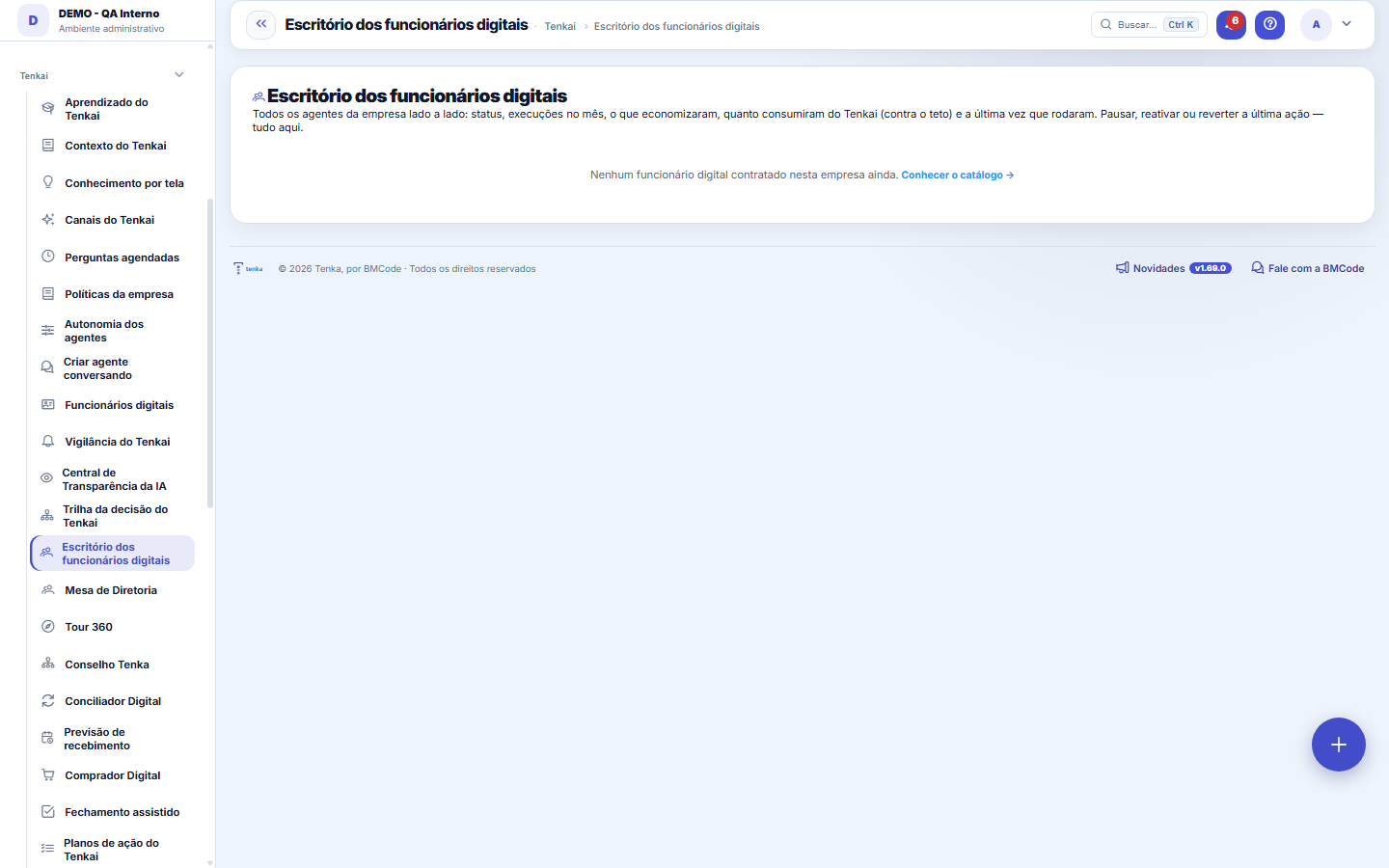The image size is (1389, 868).
Task: Click the lightbulb icon for Conhecimento por tela
Action: click(x=47, y=182)
